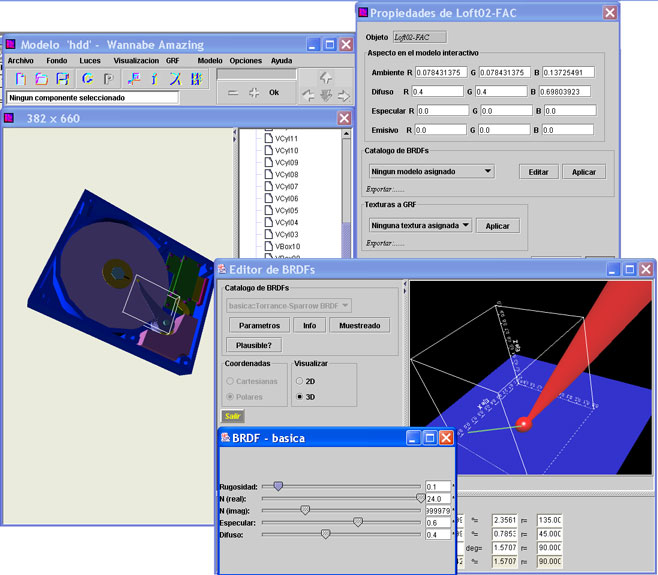This screenshot has height=575, width=658.
Task: Click the Ok button in Modelo toolbar
Action: [x=274, y=92]
